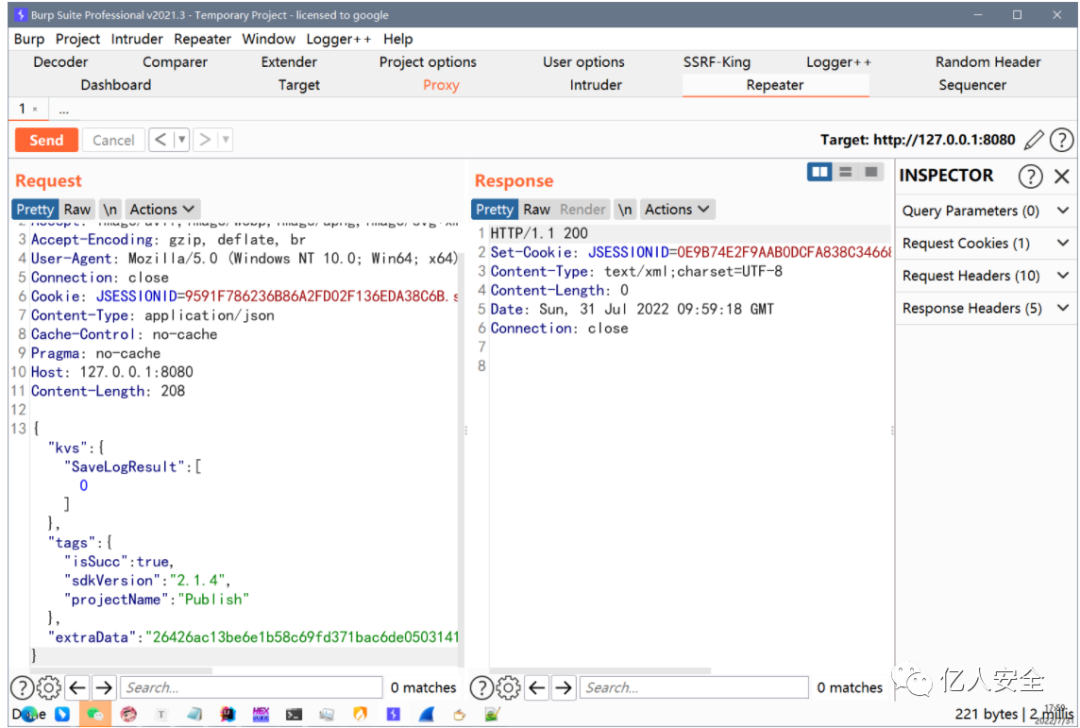Select side-by-side layout view

[820, 171]
